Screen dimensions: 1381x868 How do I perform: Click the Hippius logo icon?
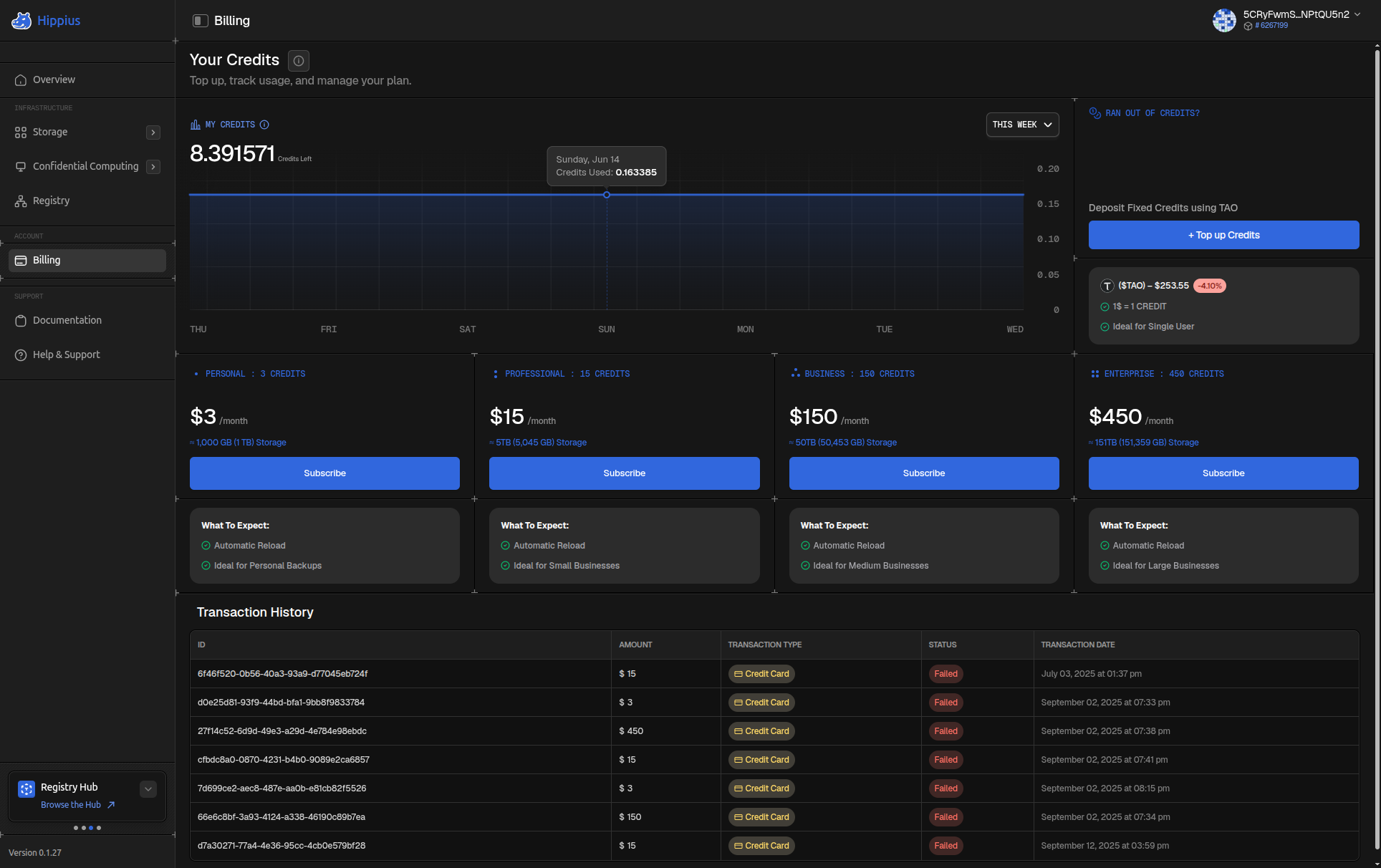[21, 21]
